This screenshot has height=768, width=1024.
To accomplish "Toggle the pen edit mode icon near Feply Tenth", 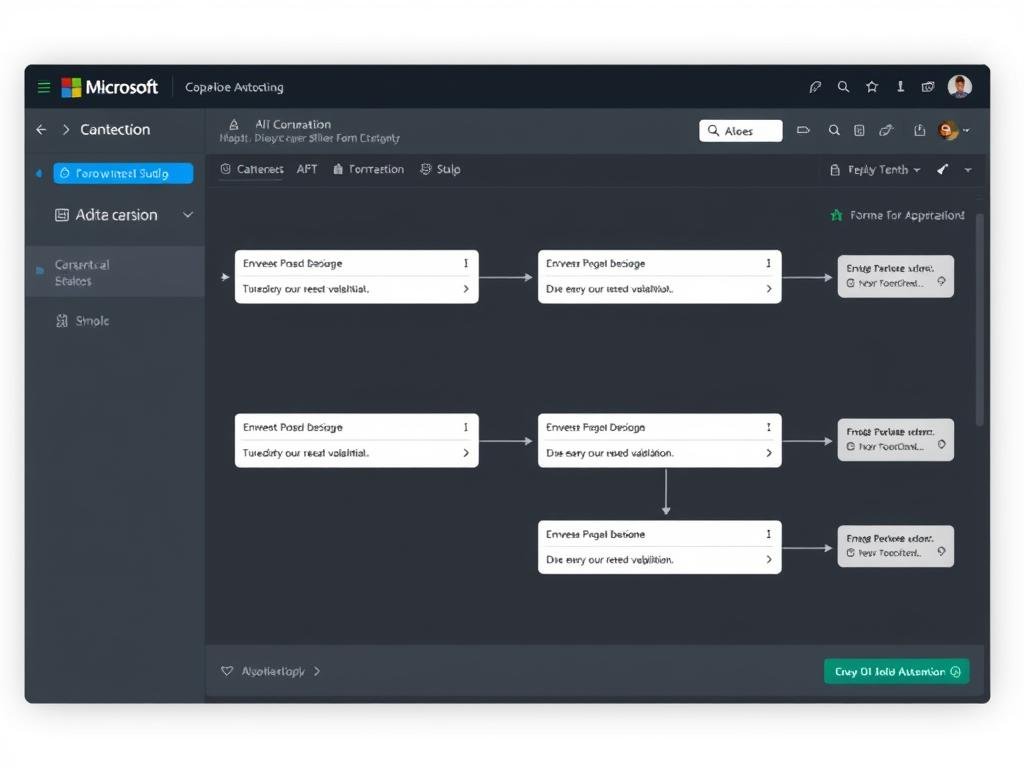I will point(941,169).
